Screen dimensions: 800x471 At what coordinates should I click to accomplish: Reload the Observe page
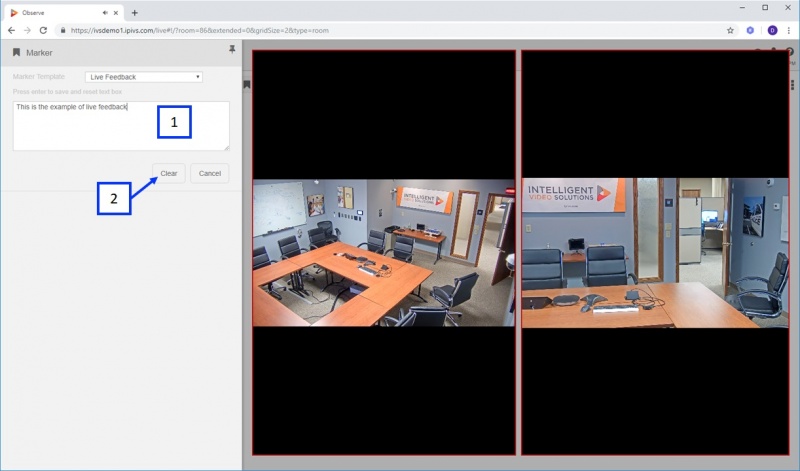click(43, 31)
